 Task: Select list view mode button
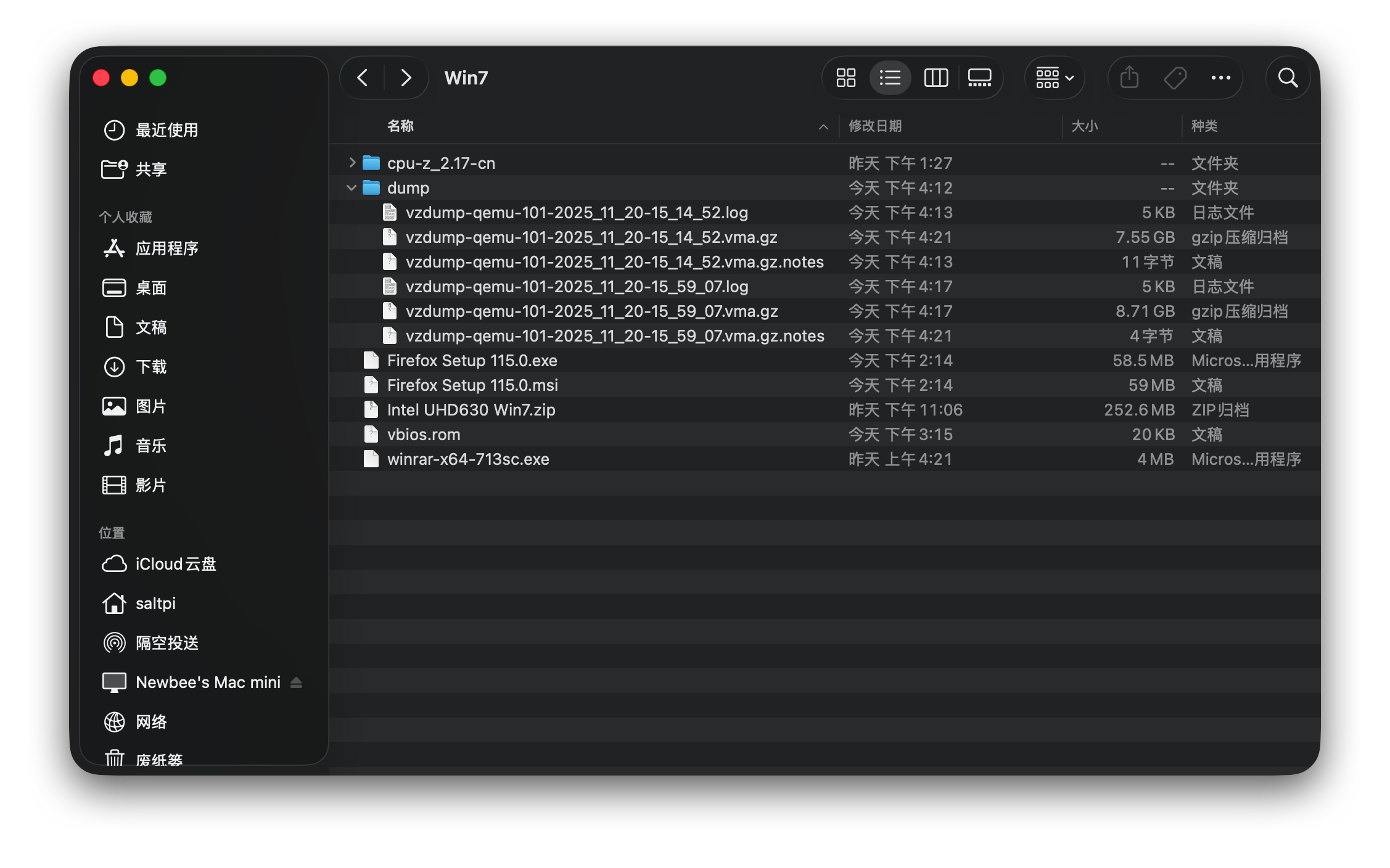pos(890,78)
